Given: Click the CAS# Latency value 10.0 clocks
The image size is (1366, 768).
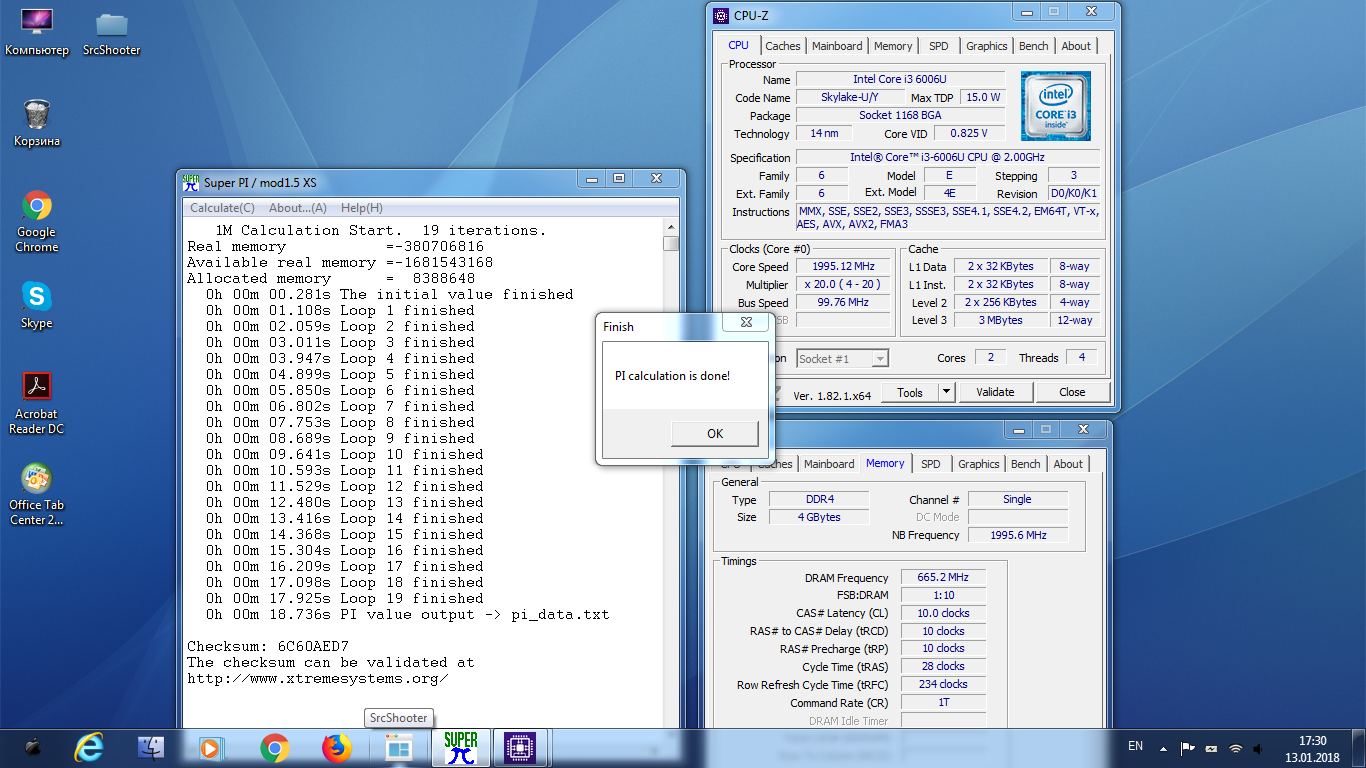Looking at the screenshot, I should (943, 613).
